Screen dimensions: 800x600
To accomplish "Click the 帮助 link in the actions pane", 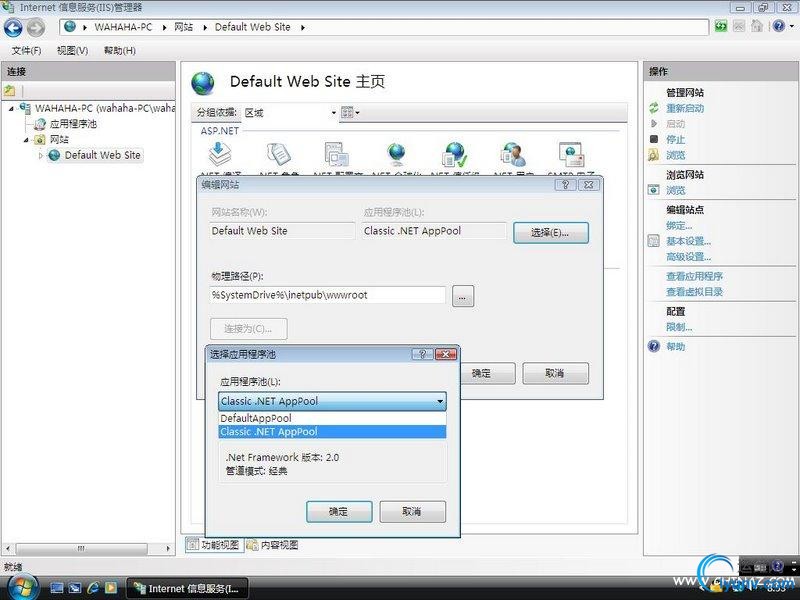I will click(x=676, y=346).
